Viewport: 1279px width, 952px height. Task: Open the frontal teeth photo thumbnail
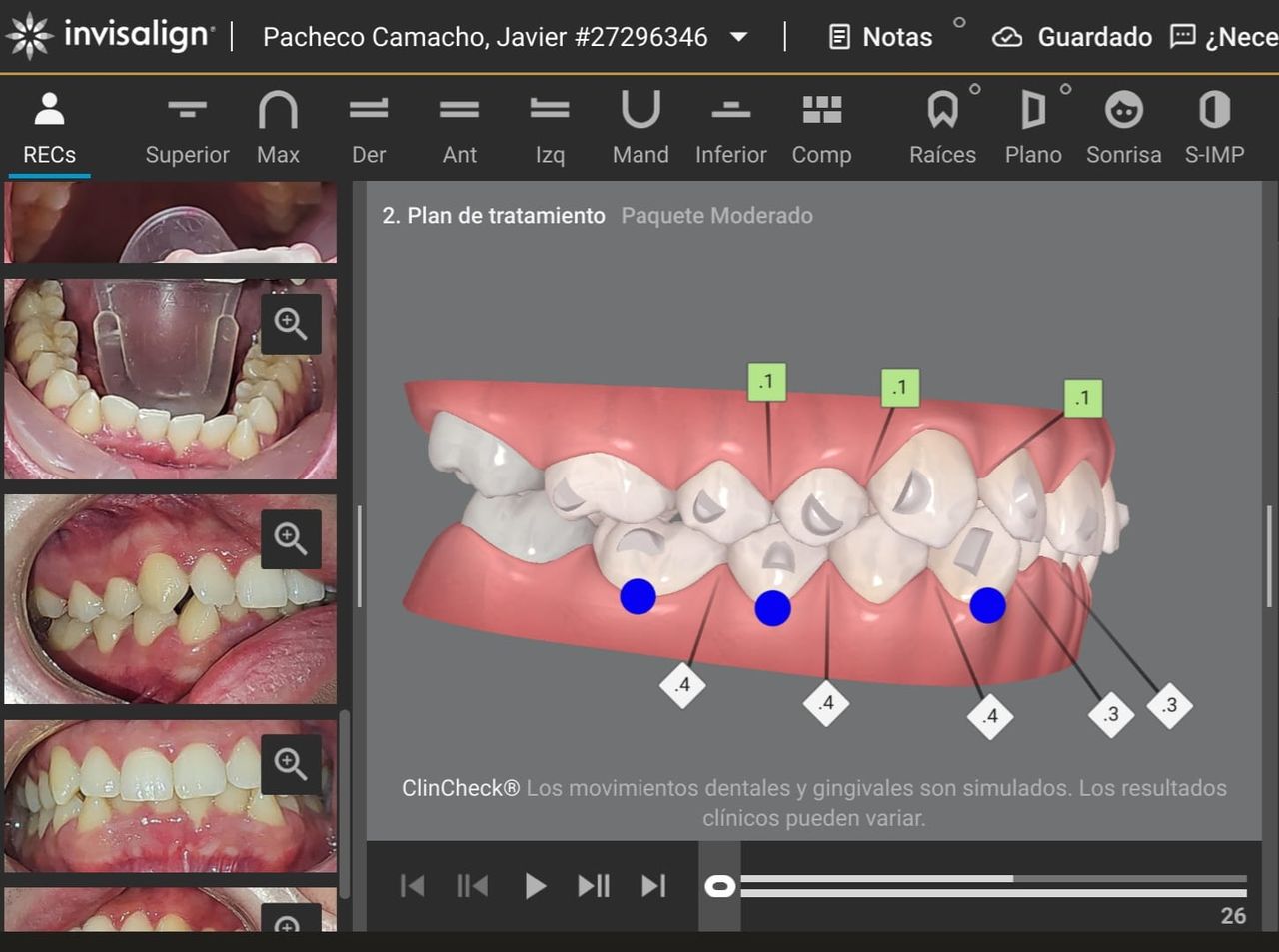170,796
